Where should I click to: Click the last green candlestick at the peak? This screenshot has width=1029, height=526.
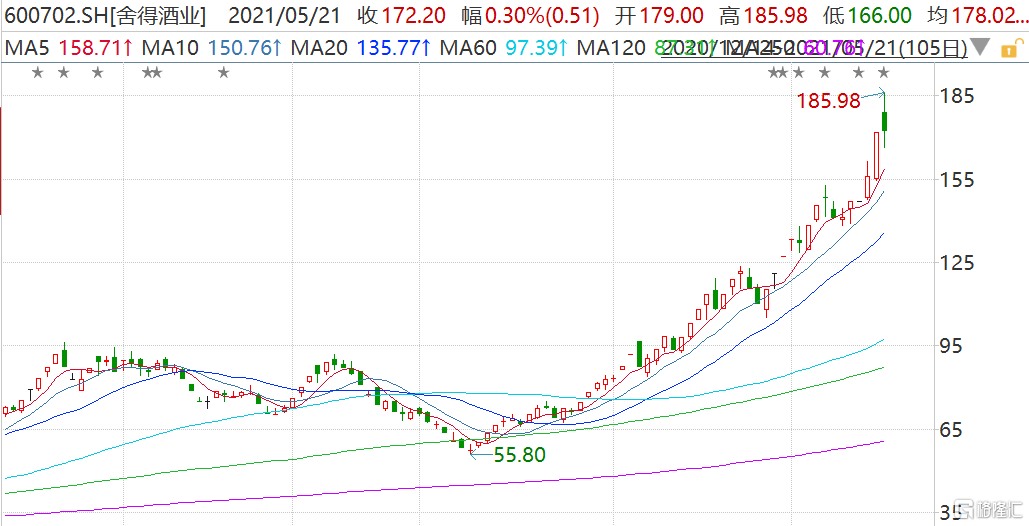tap(885, 121)
